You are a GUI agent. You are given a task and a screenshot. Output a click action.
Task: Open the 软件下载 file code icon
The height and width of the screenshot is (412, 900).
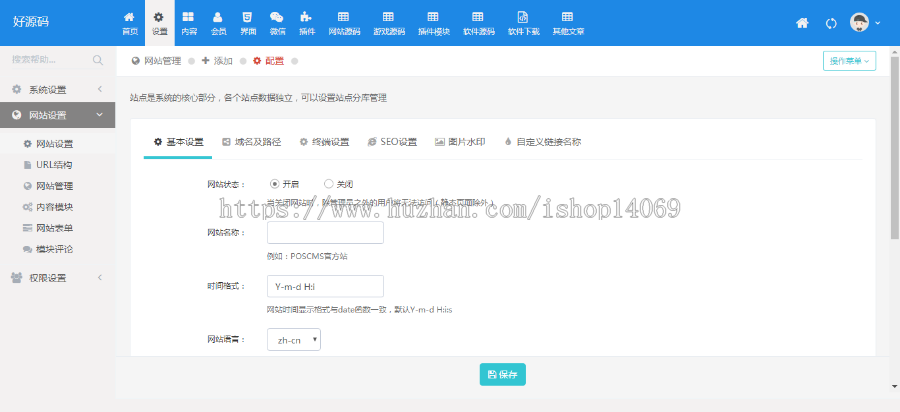pyautogui.click(x=523, y=17)
